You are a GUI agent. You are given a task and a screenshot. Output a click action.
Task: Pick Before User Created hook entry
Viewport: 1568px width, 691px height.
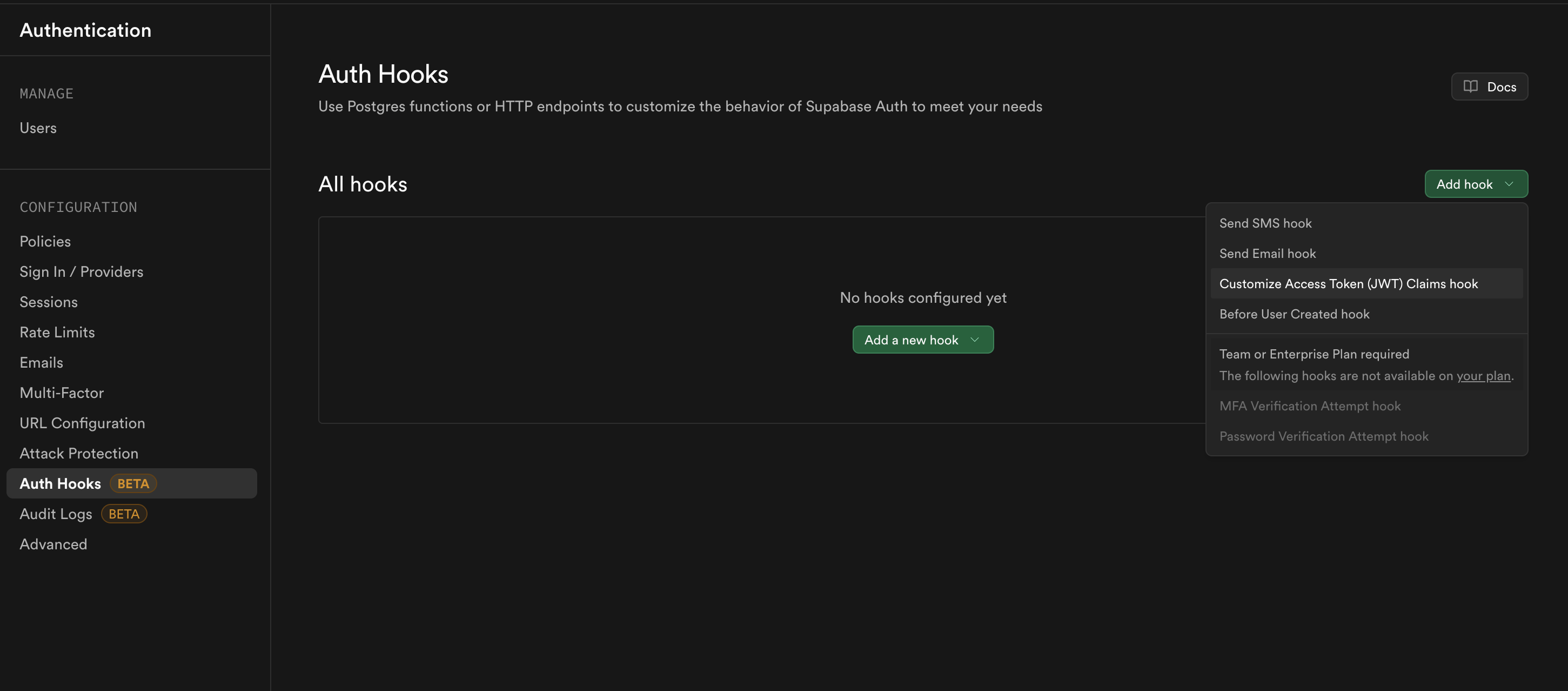[1294, 314]
